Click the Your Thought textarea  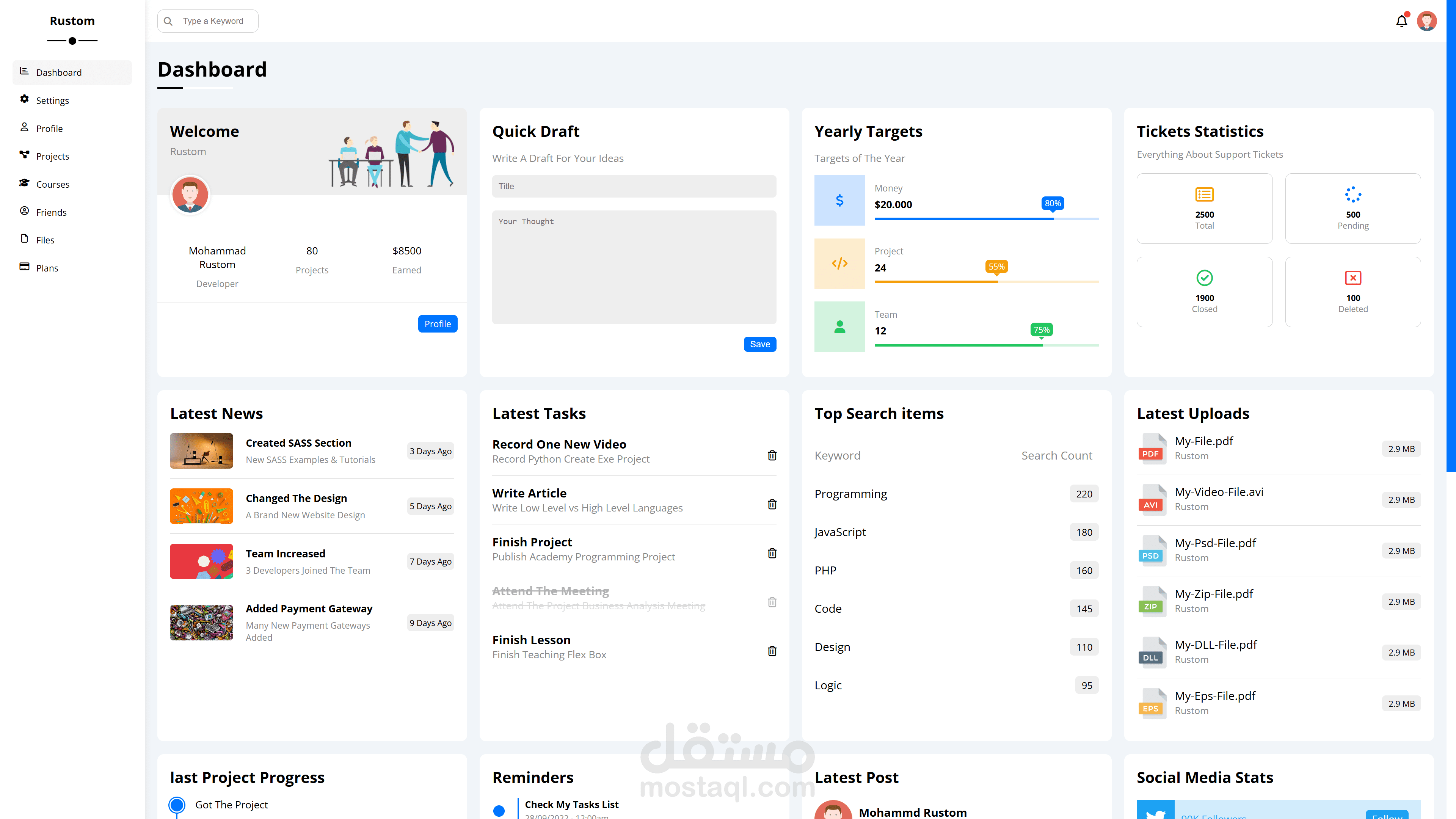coord(634,267)
